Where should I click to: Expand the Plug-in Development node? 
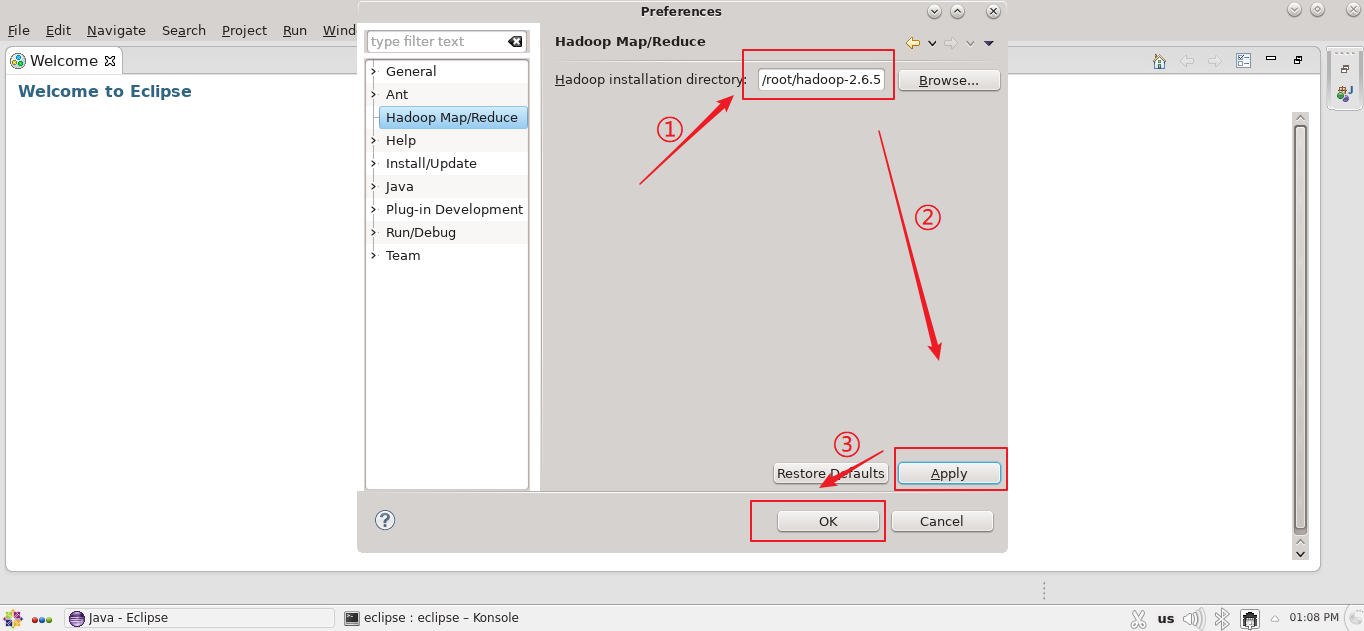click(374, 209)
